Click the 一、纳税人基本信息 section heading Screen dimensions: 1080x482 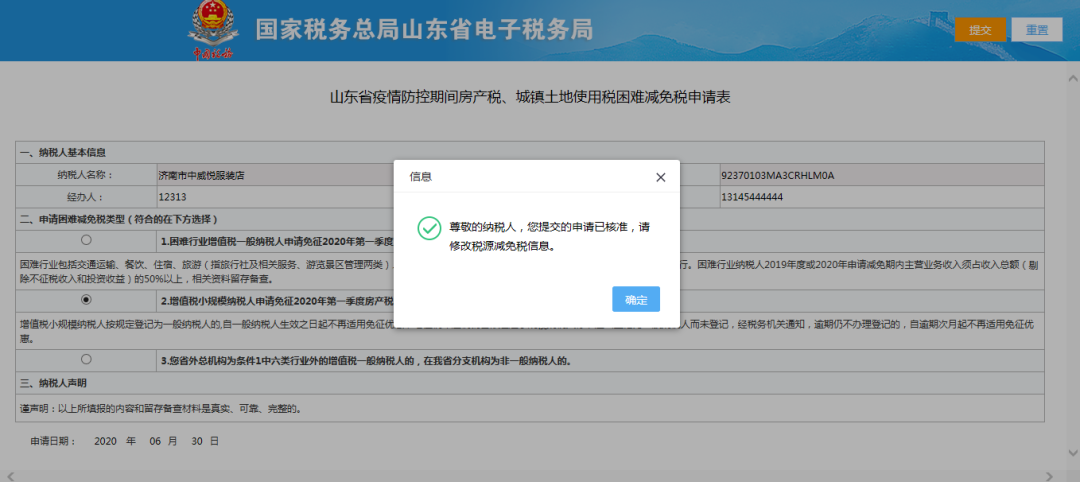63,153
